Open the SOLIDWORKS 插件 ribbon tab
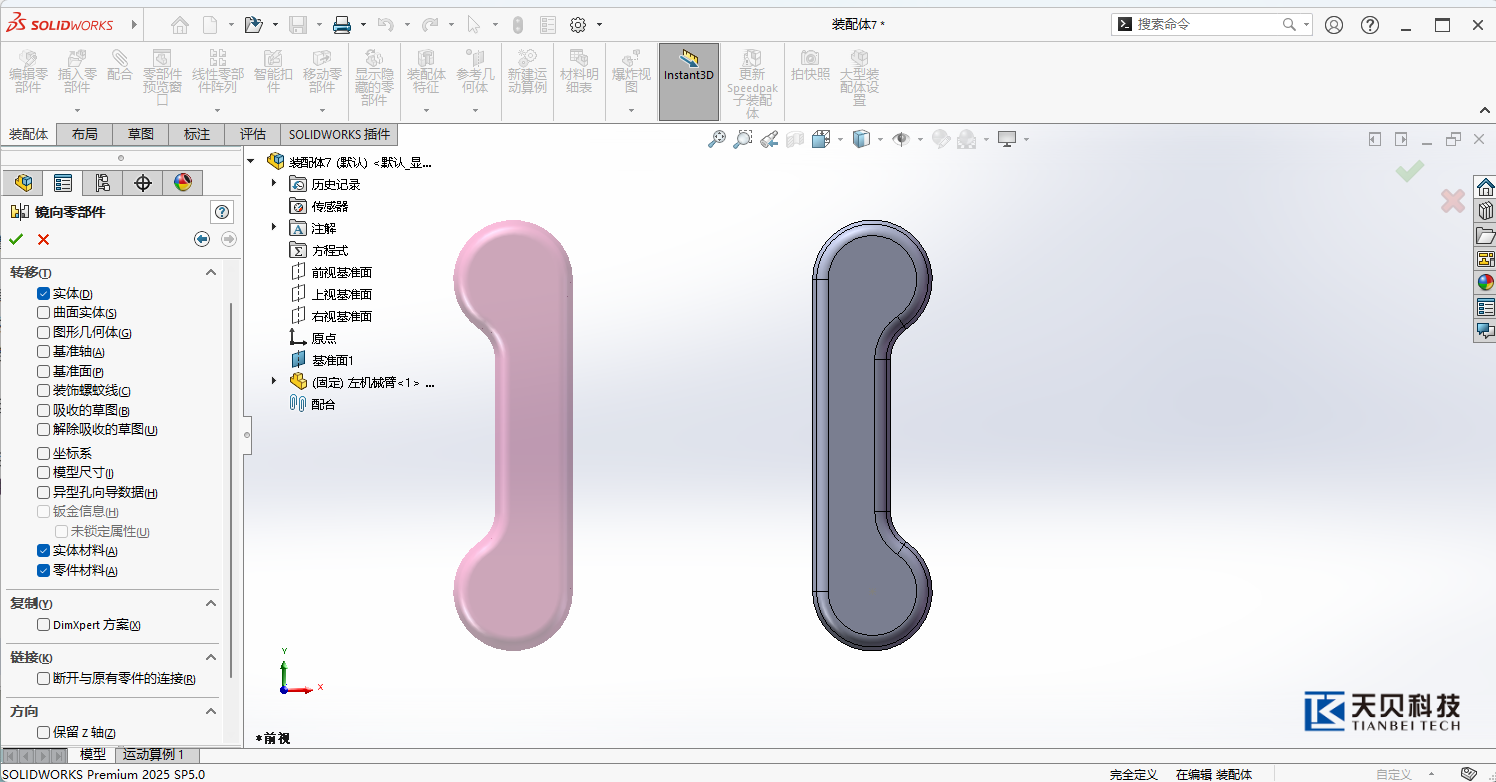 tap(339, 134)
